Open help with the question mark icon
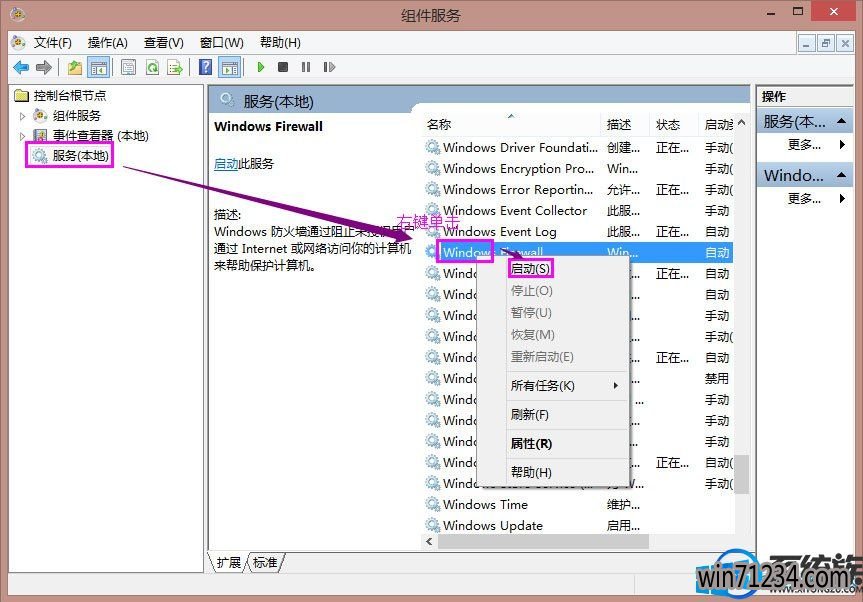 click(x=205, y=67)
